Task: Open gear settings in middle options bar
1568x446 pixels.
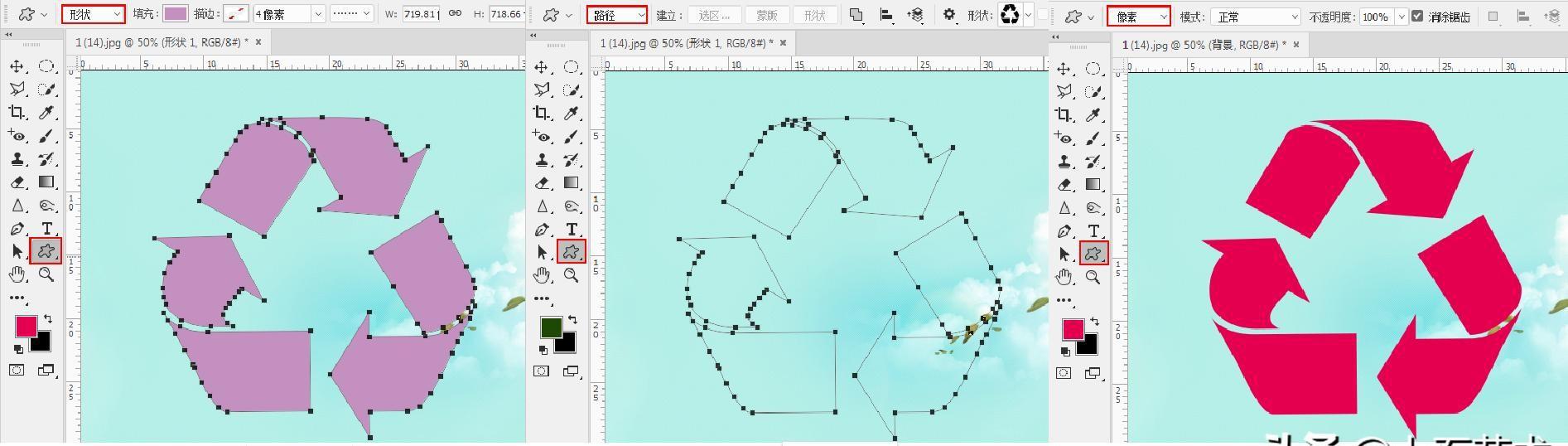Action: tap(949, 15)
